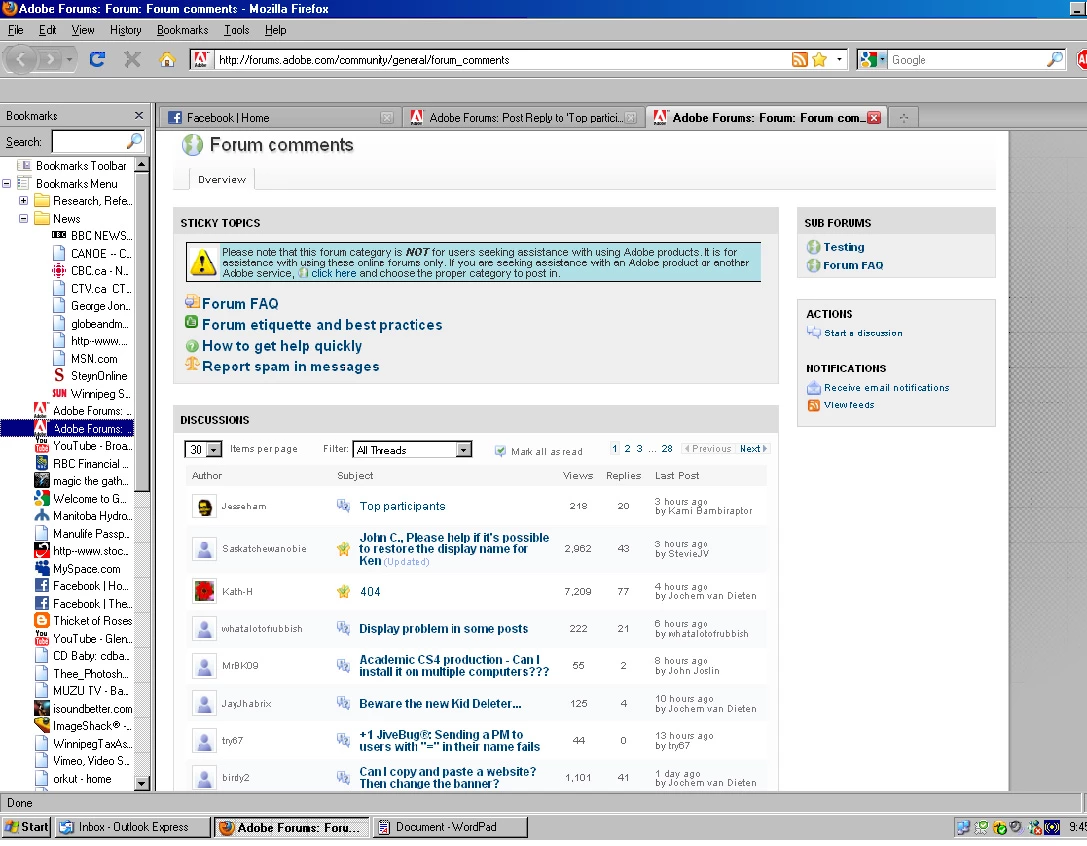
Task: Select the Overview tab
Action: (x=222, y=180)
